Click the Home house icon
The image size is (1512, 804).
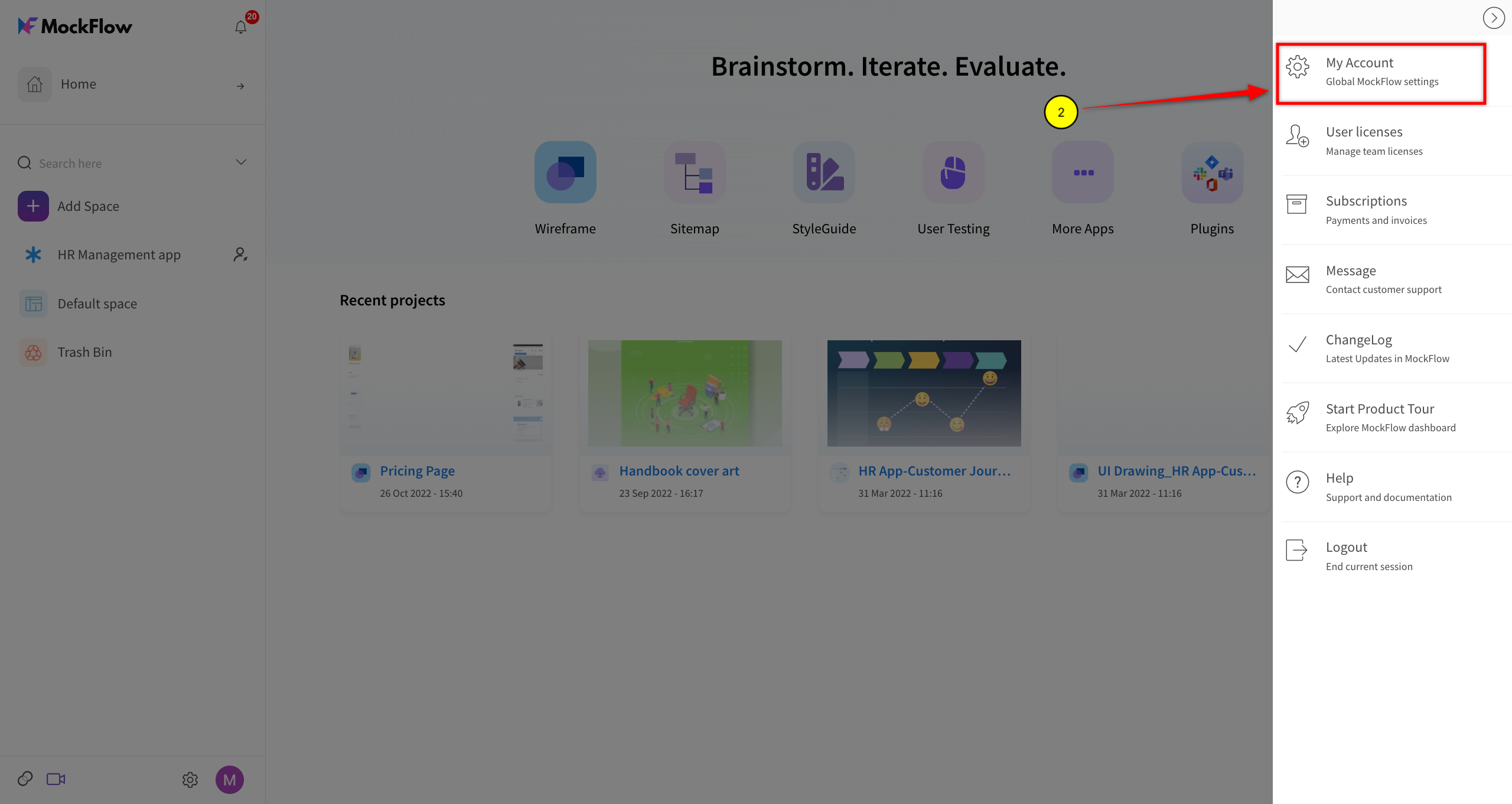35,84
